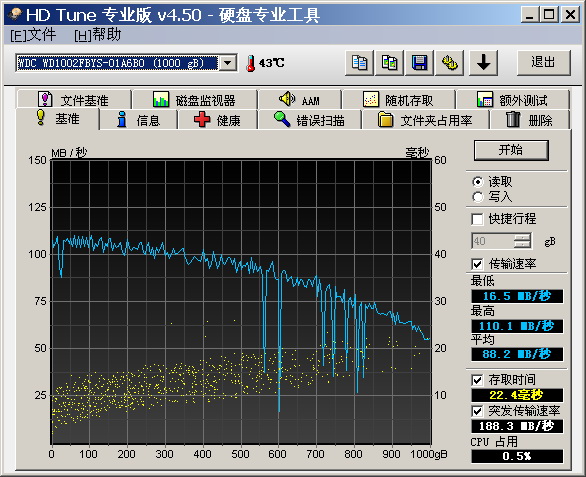586x477 pixels.
Task: Click the gB value spinner arrows
Action: tap(522, 241)
